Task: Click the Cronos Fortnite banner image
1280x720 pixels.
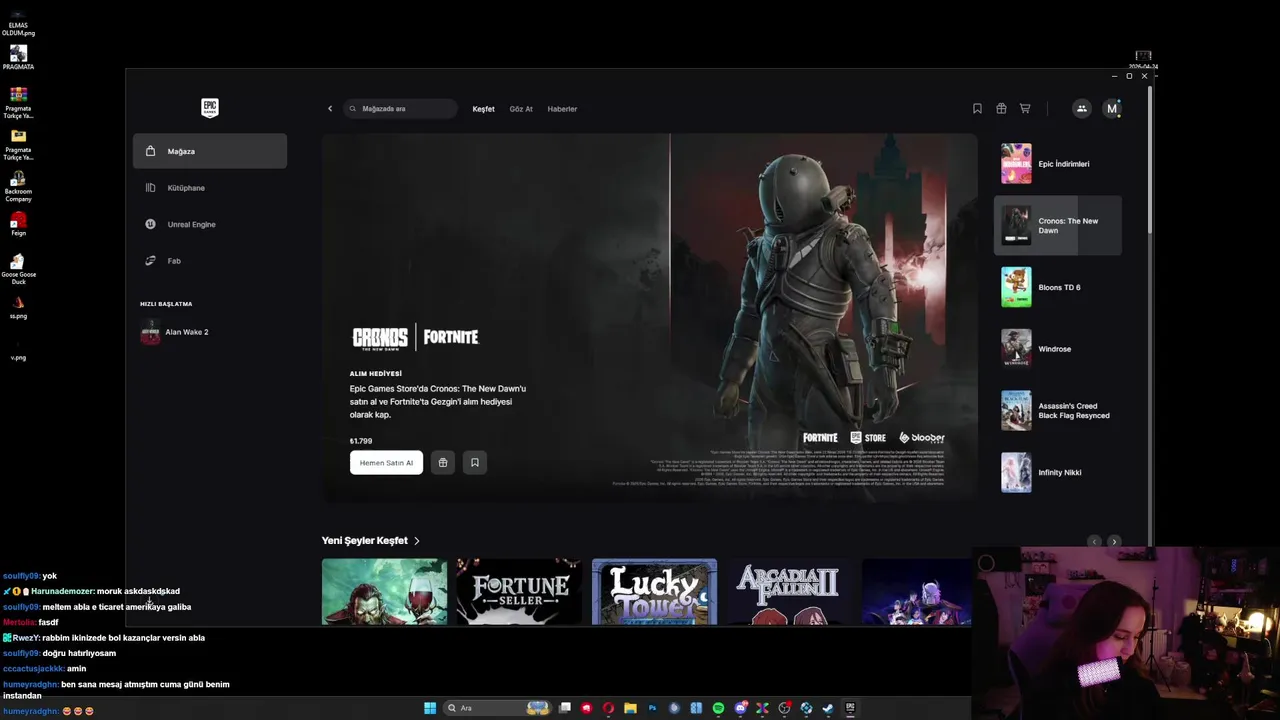Action: point(650,317)
